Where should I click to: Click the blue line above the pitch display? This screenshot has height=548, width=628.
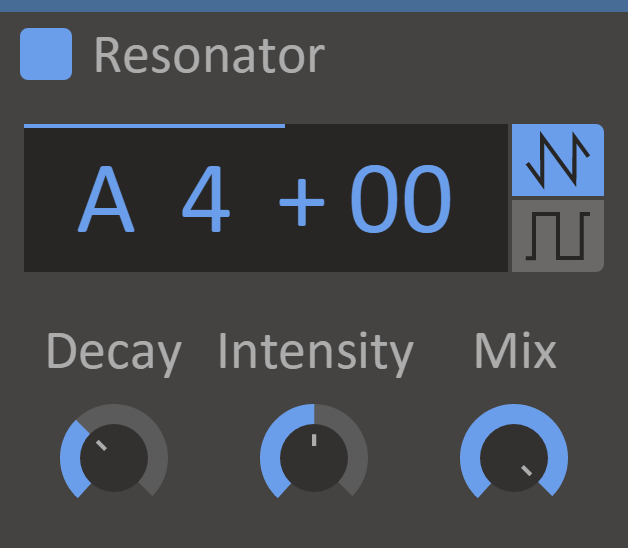coord(154,126)
